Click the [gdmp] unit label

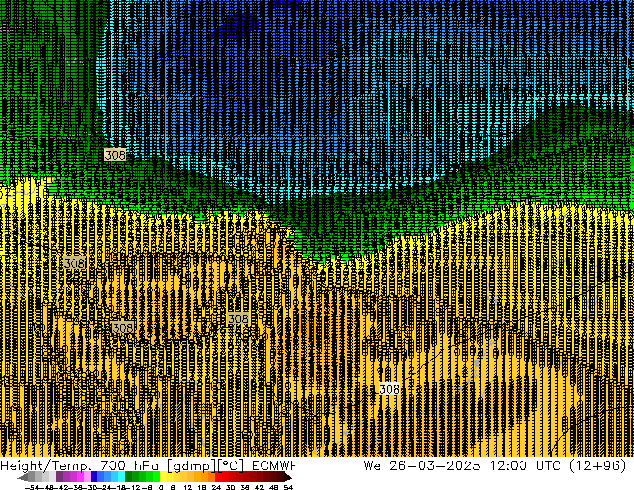pyautogui.click(x=192, y=466)
